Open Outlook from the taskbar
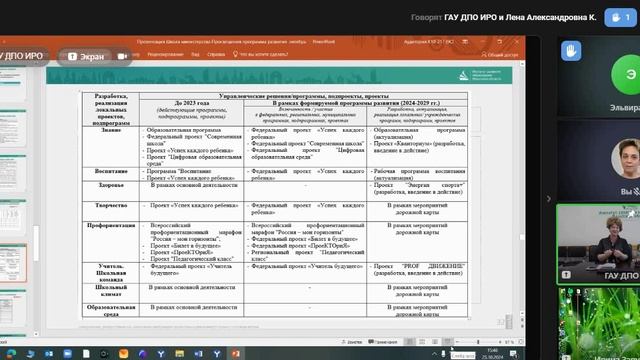Image resolution: width=640 pixels, height=360 pixels. point(49,354)
